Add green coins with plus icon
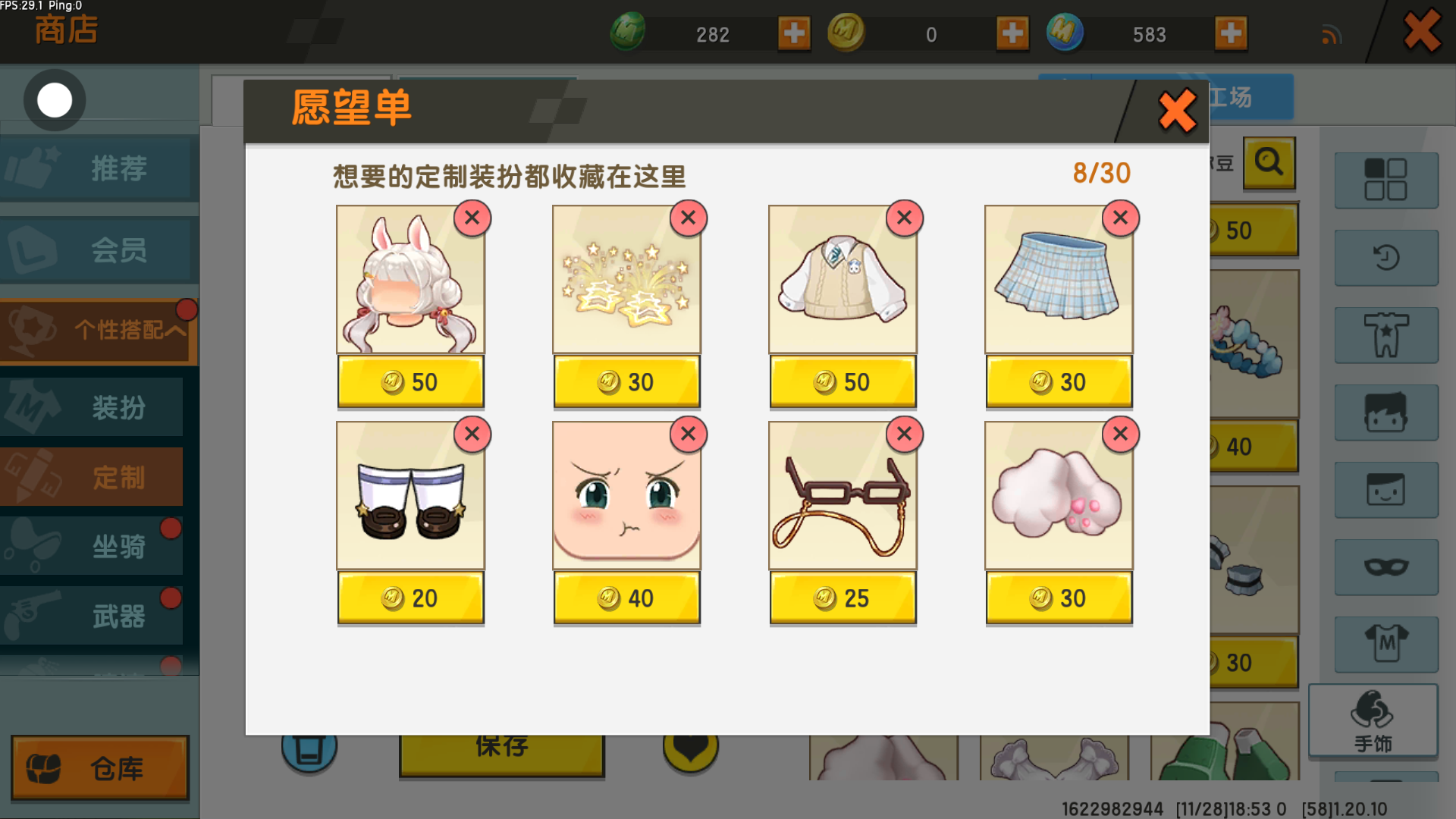Screen dimensions: 1456x819 794,33
